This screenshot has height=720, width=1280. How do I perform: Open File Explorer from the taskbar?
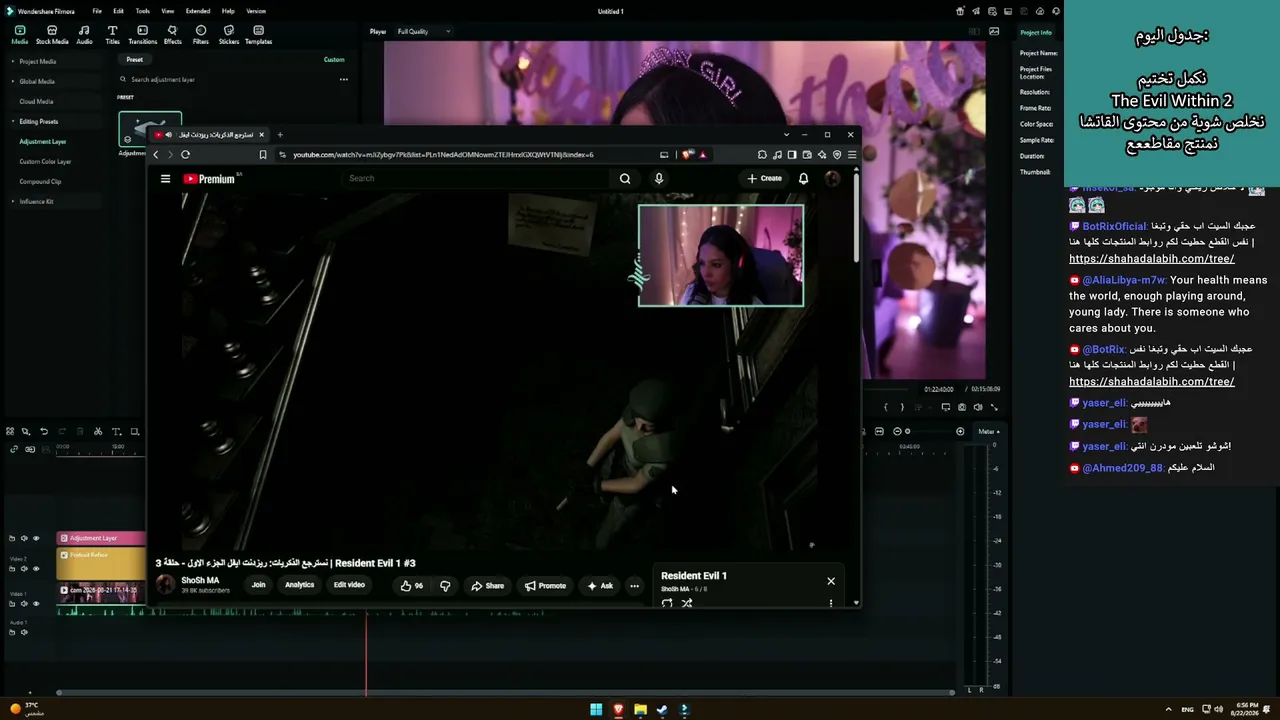tap(640, 710)
